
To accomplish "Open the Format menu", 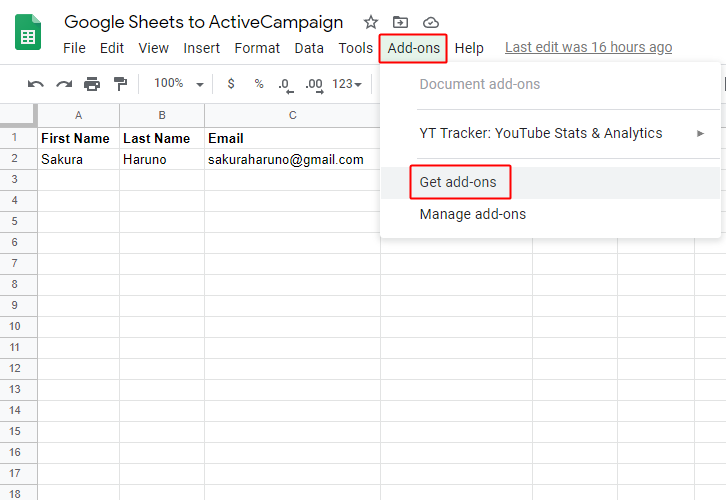I will coord(257,48).
